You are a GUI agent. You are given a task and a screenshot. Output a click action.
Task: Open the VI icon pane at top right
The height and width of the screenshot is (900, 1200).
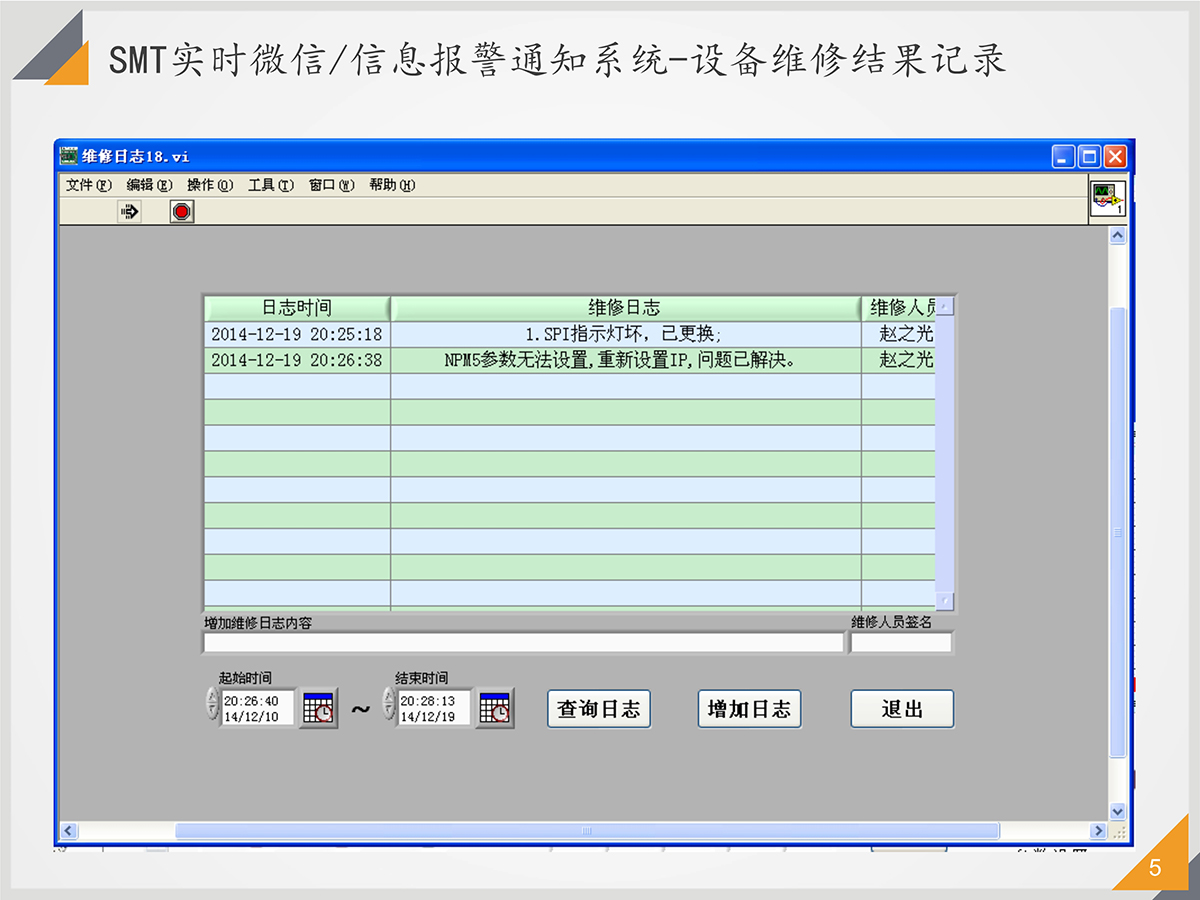pos(1107,199)
